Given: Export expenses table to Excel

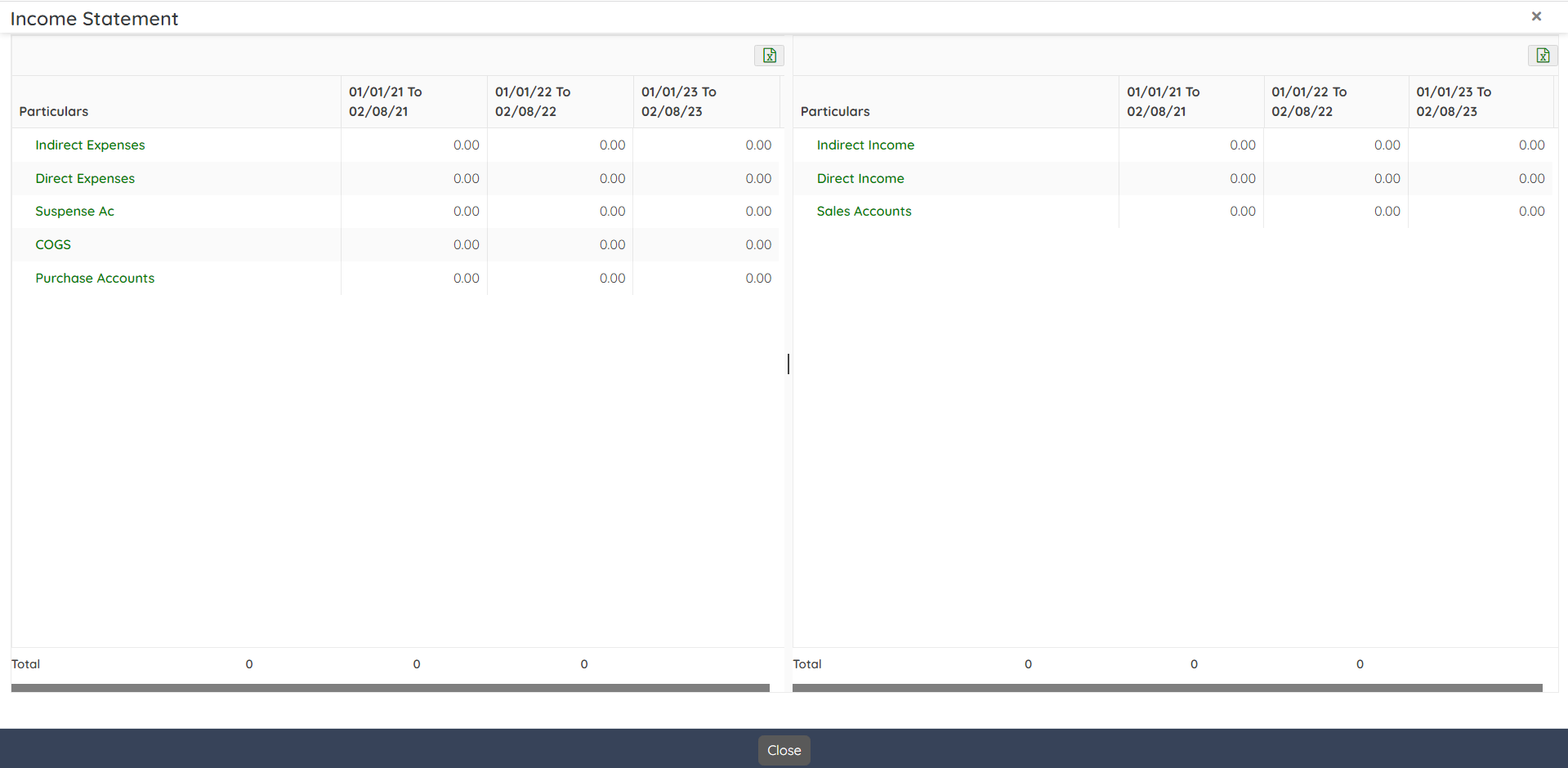Looking at the screenshot, I should [x=769, y=56].
